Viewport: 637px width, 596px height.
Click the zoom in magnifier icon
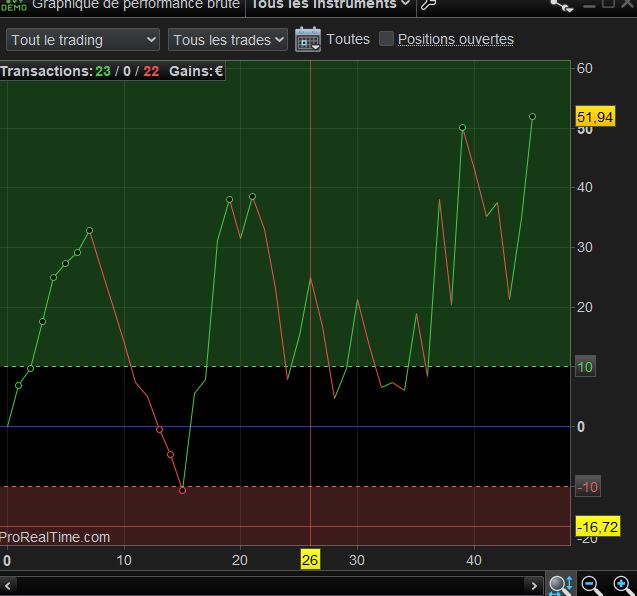[x=623, y=585]
